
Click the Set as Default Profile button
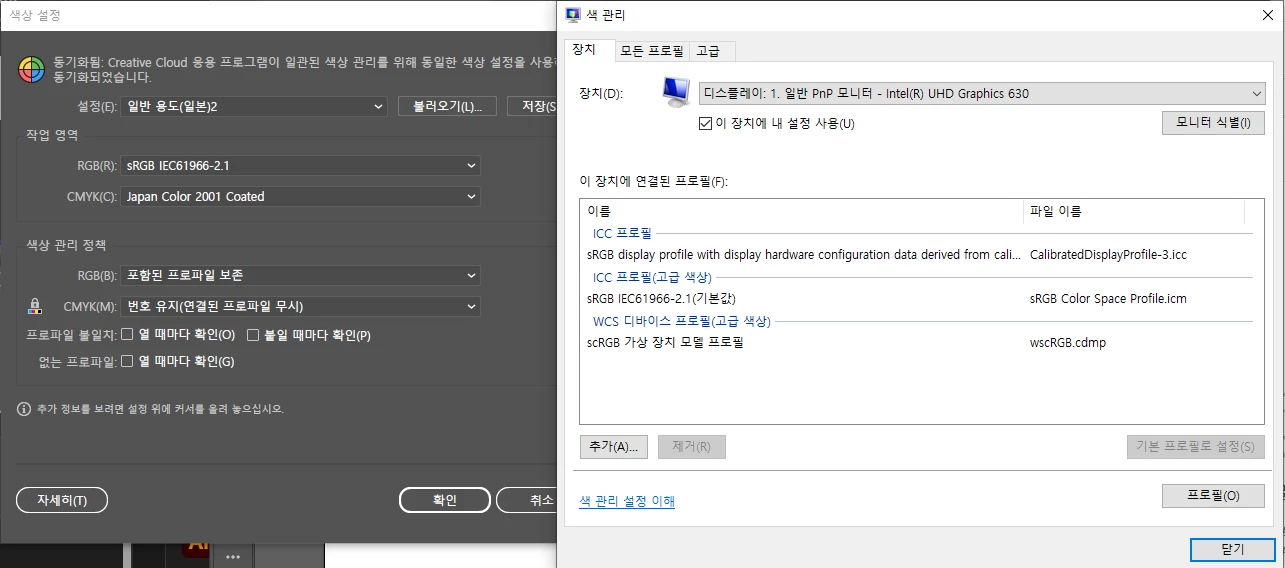coord(1196,447)
